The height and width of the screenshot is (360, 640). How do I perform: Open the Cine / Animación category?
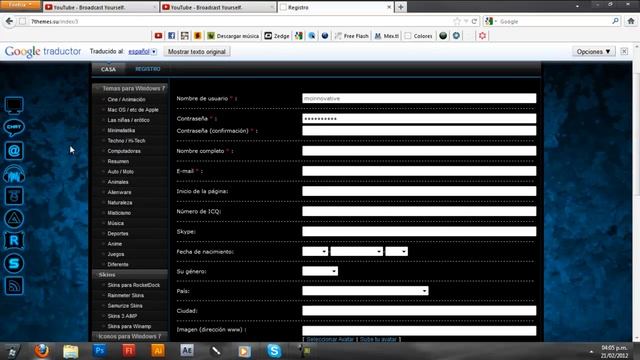[126, 100]
